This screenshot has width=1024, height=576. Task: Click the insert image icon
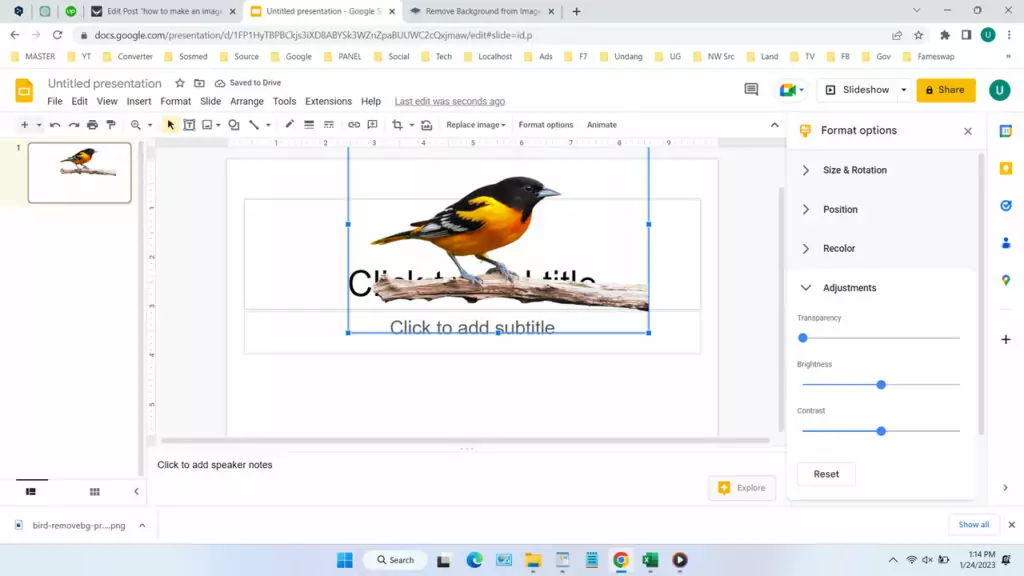click(208, 125)
